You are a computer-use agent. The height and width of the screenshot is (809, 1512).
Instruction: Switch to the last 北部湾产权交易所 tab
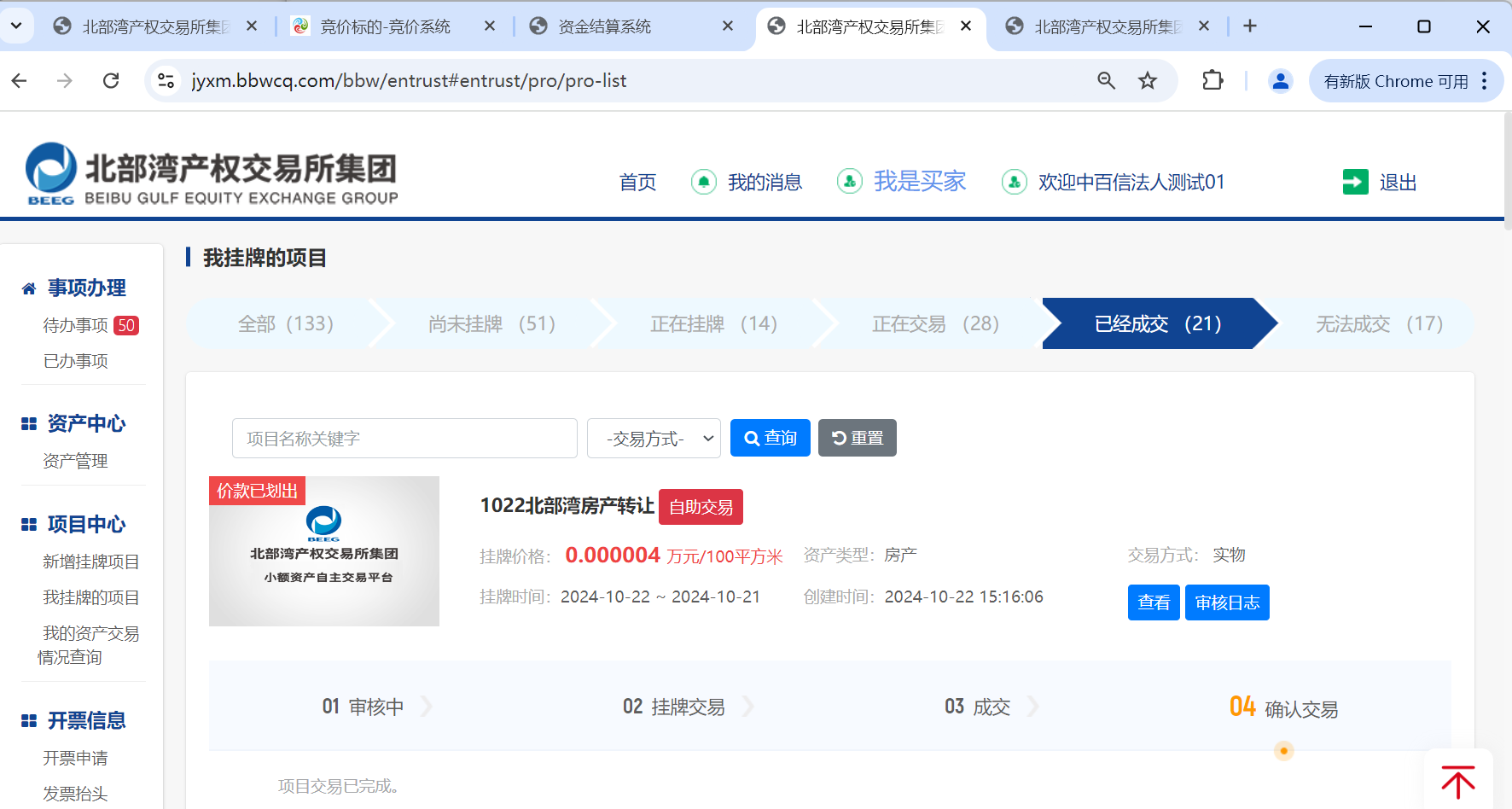click(x=1108, y=26)
